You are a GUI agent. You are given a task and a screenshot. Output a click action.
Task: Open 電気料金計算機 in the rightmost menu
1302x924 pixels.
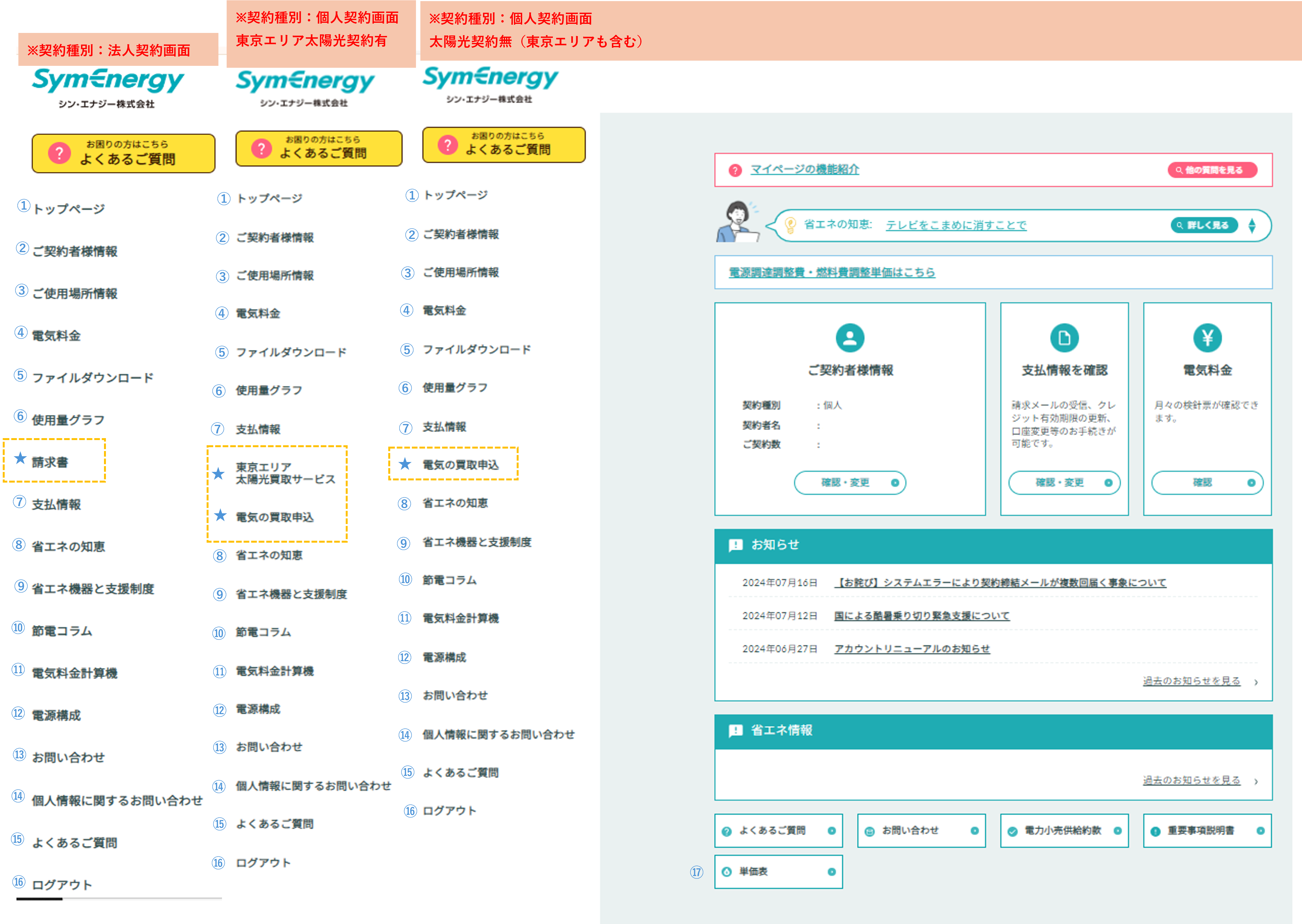pos(460,618)
